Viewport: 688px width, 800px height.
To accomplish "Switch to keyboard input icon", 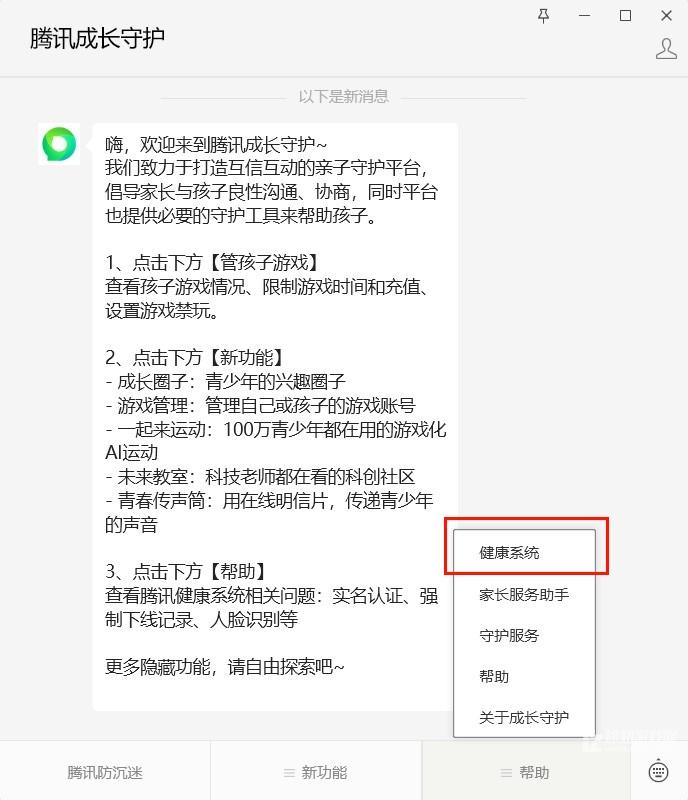I will pyautogui.click(x=658, y=771).
